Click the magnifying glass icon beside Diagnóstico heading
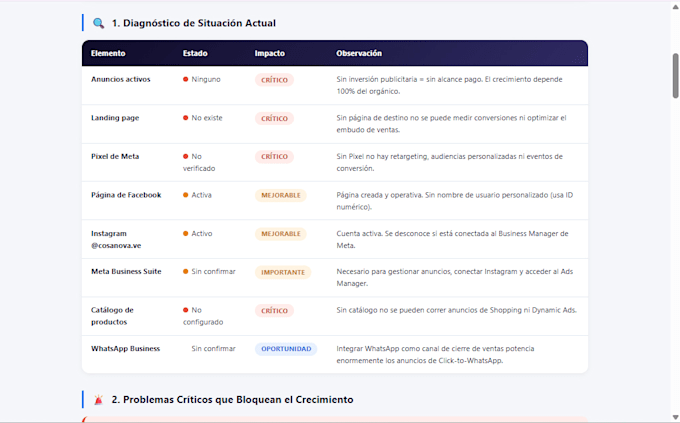 (x=98, y=23)
